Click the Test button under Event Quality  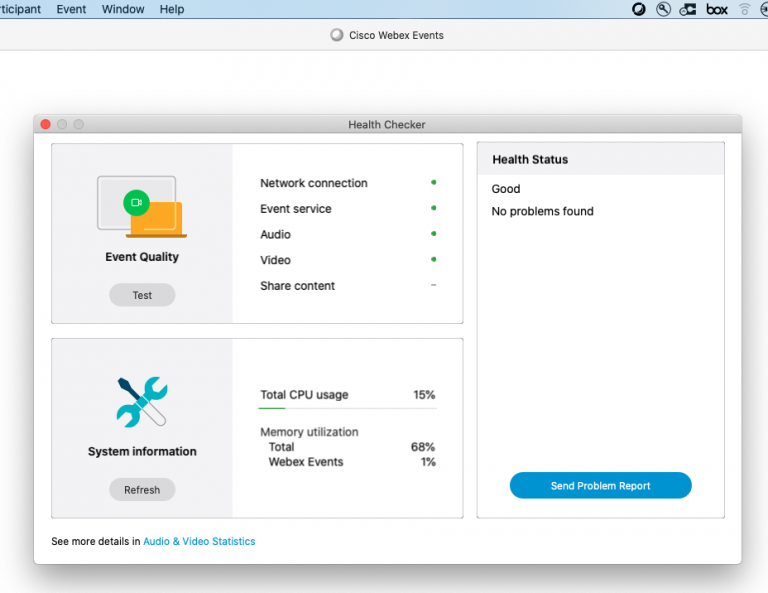[x=142, y=295]
